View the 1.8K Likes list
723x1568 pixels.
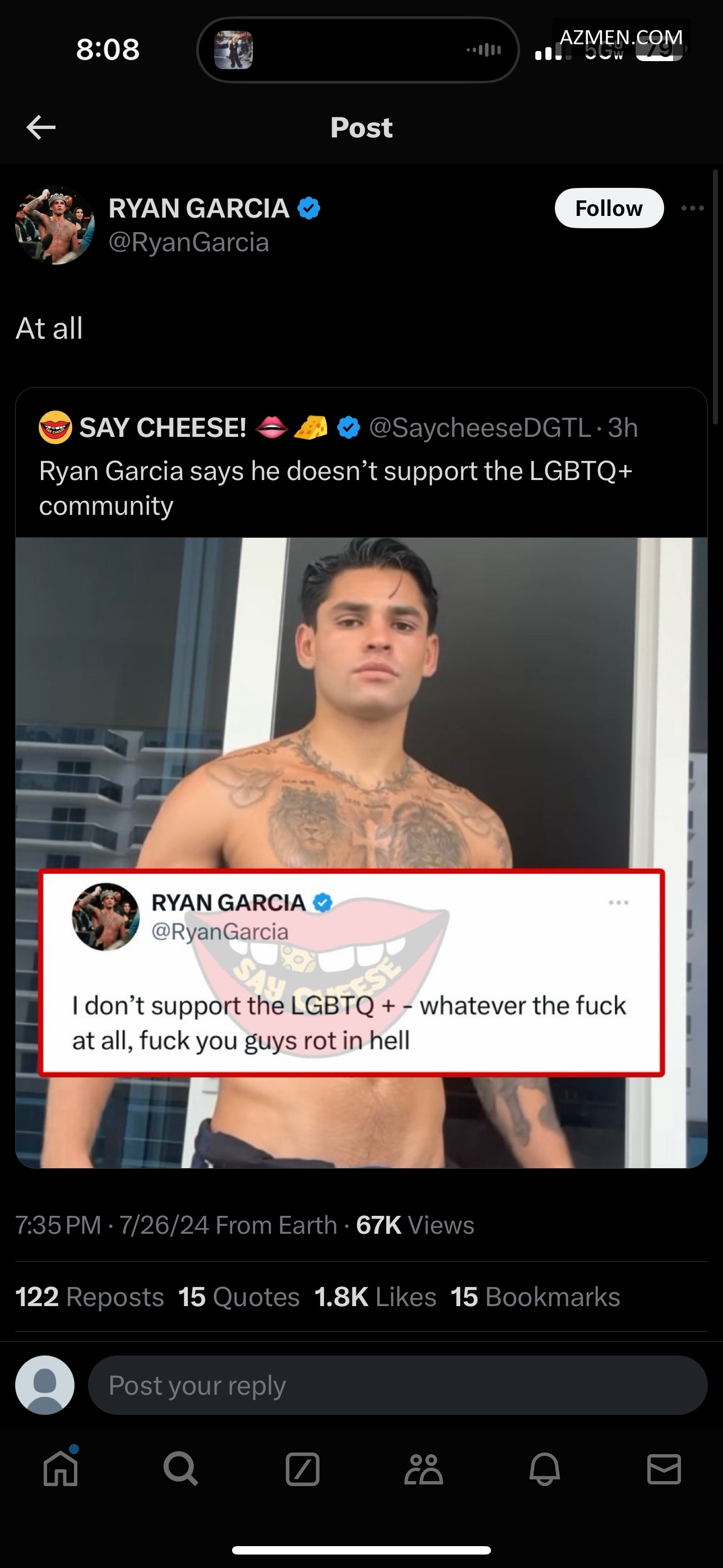(x=375, y=1297)
